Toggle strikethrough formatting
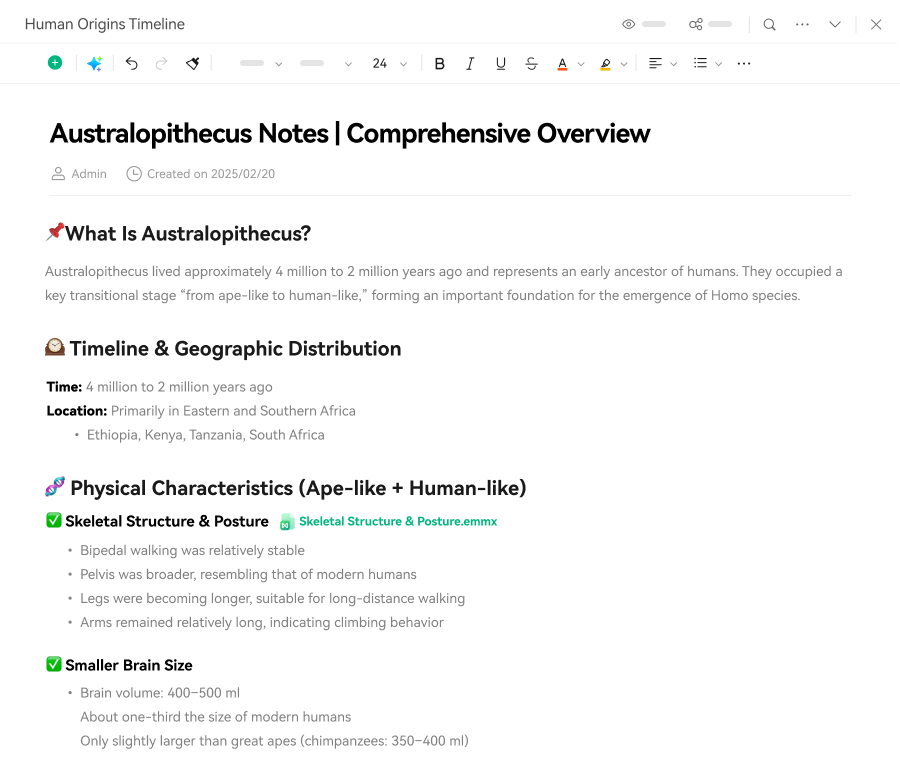The width and height of the screenshot is (900, 762). tap(532, 64)
